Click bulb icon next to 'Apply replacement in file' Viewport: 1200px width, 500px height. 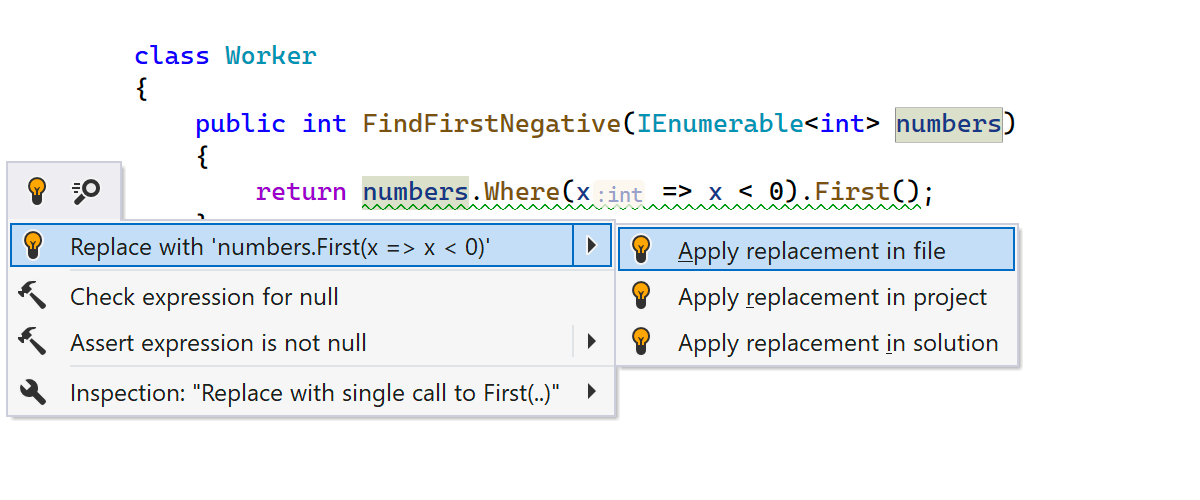(x=641, y=250)
